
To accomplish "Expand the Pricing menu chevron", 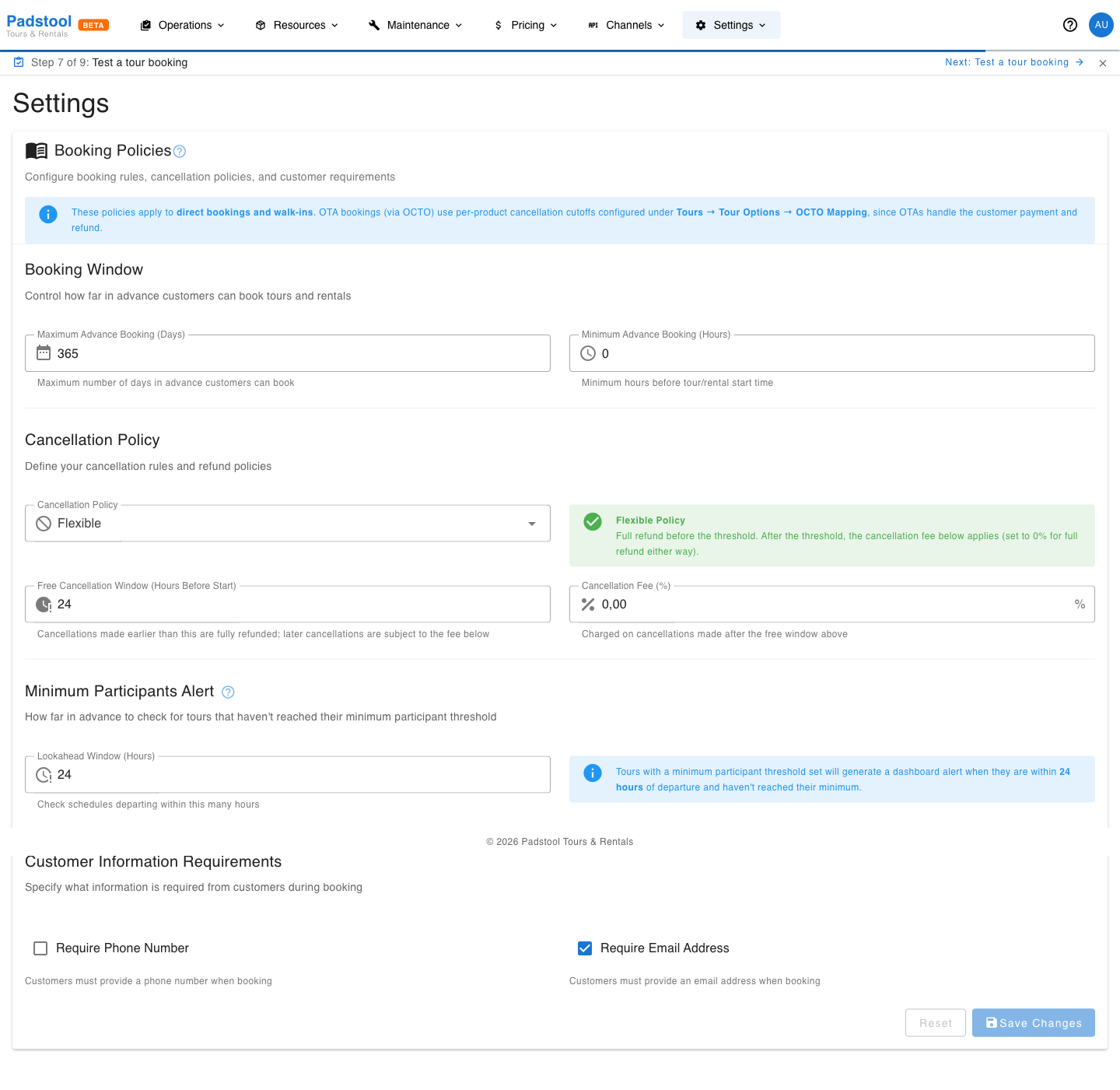I will click(554, 25).
